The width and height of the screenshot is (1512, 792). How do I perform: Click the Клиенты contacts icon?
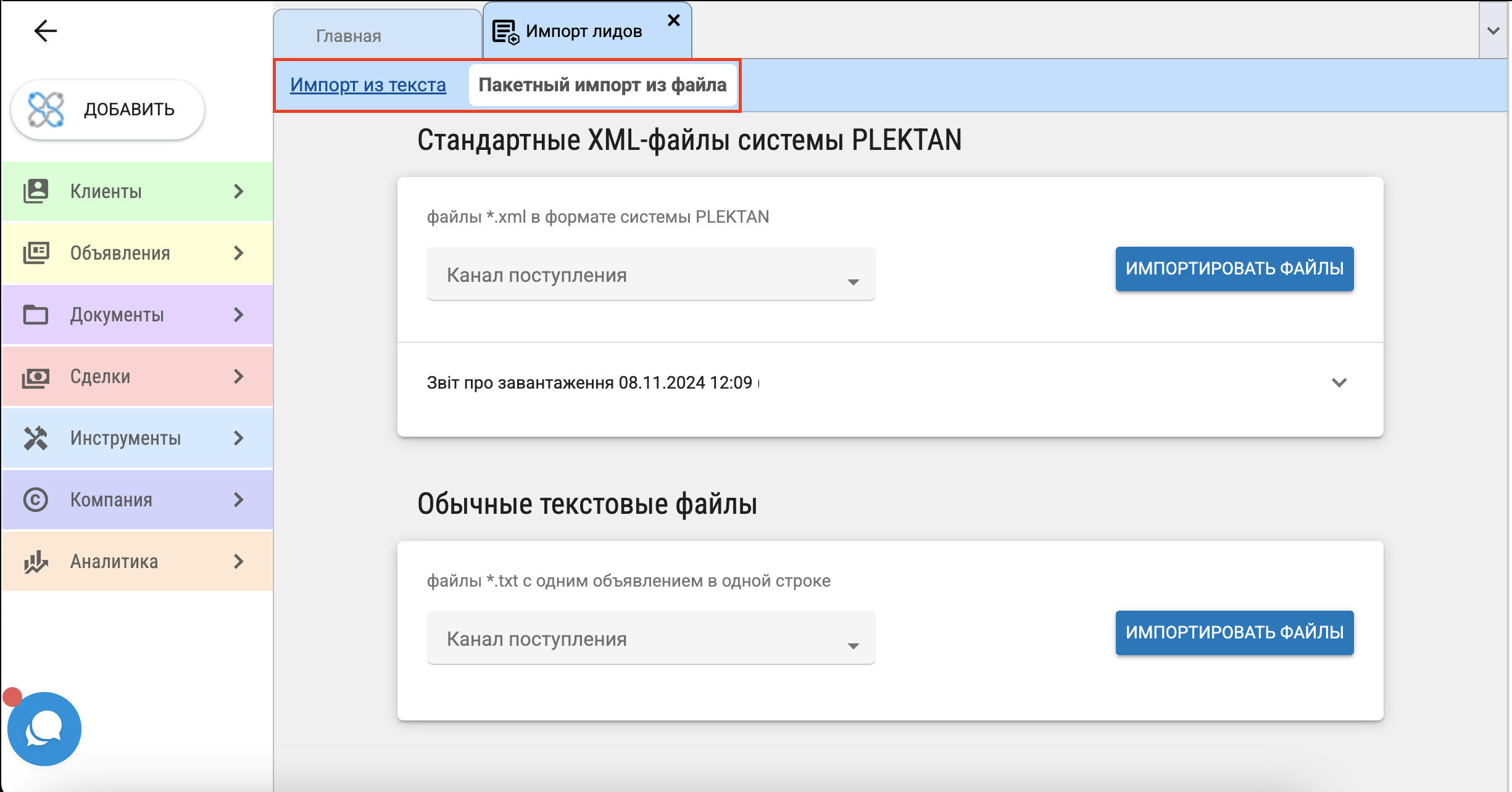click(x=36, y=191)
